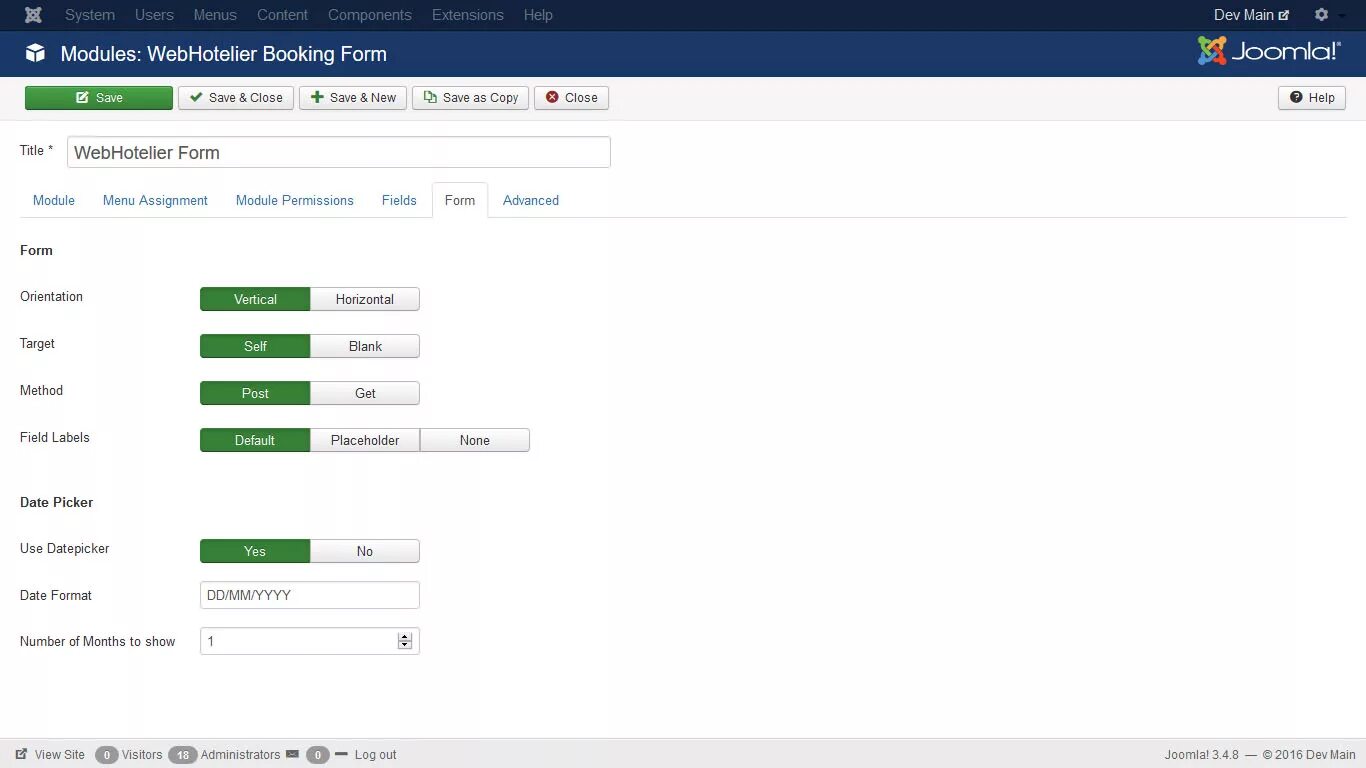Viewport: 1366px width, 768px height.
Task: Click the Title input field
Action: point(339,152)
